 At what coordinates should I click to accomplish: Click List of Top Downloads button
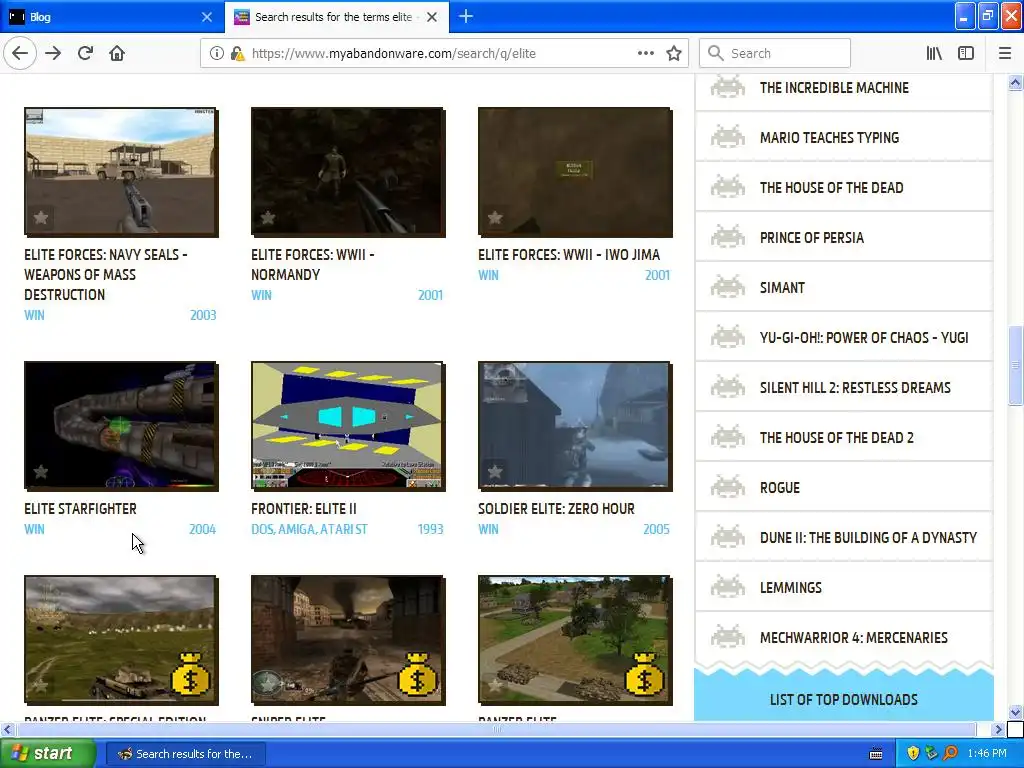(844, 699)
